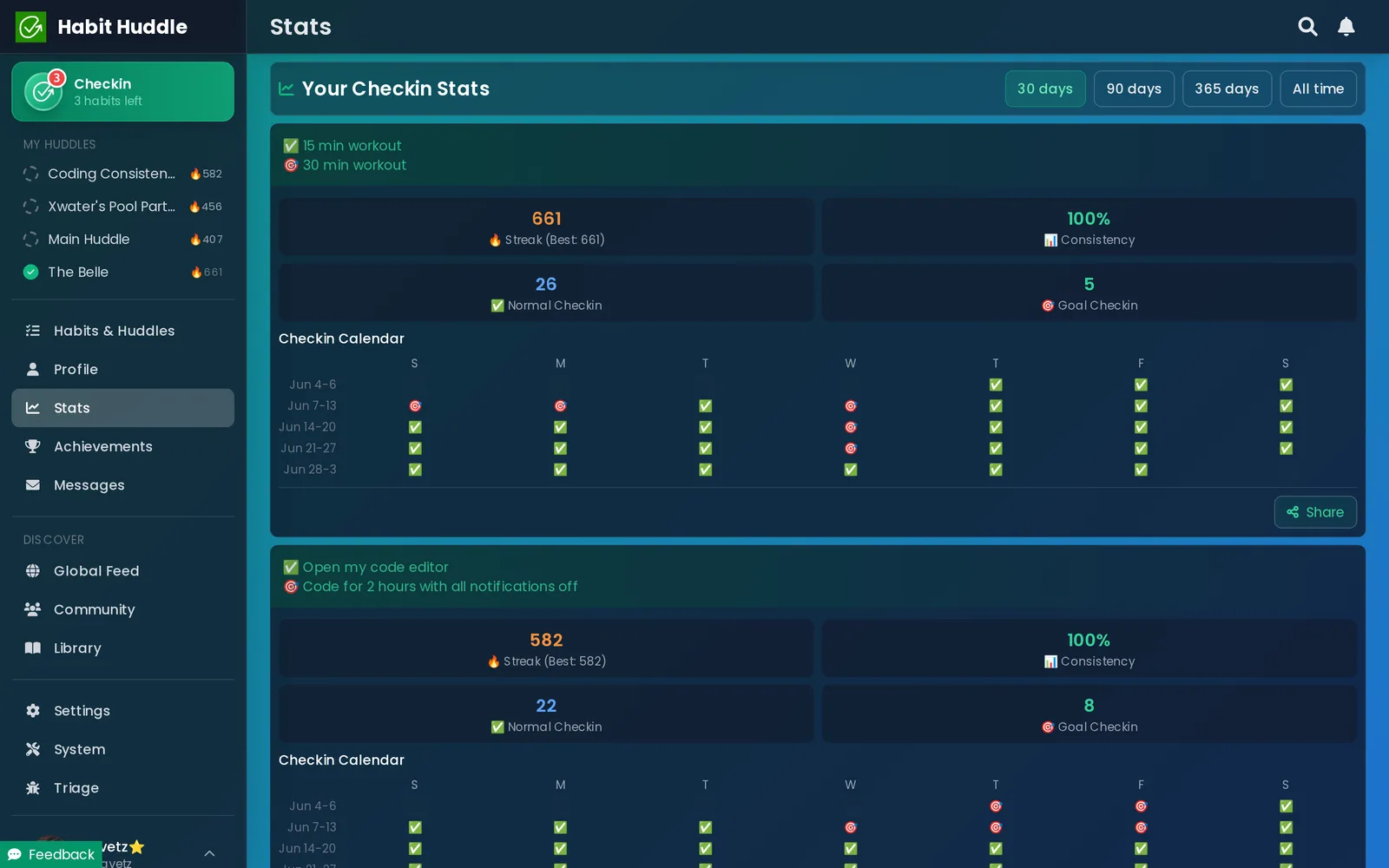Click the Feedback chat bubble icon

(15, 855)
